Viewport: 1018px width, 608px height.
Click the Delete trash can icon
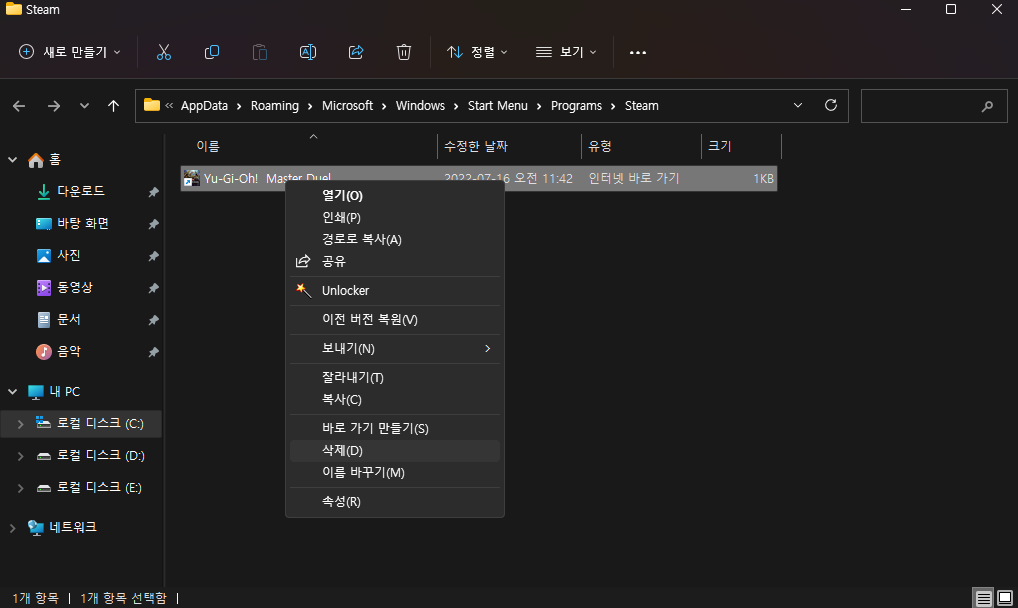[x=404, y=52]
